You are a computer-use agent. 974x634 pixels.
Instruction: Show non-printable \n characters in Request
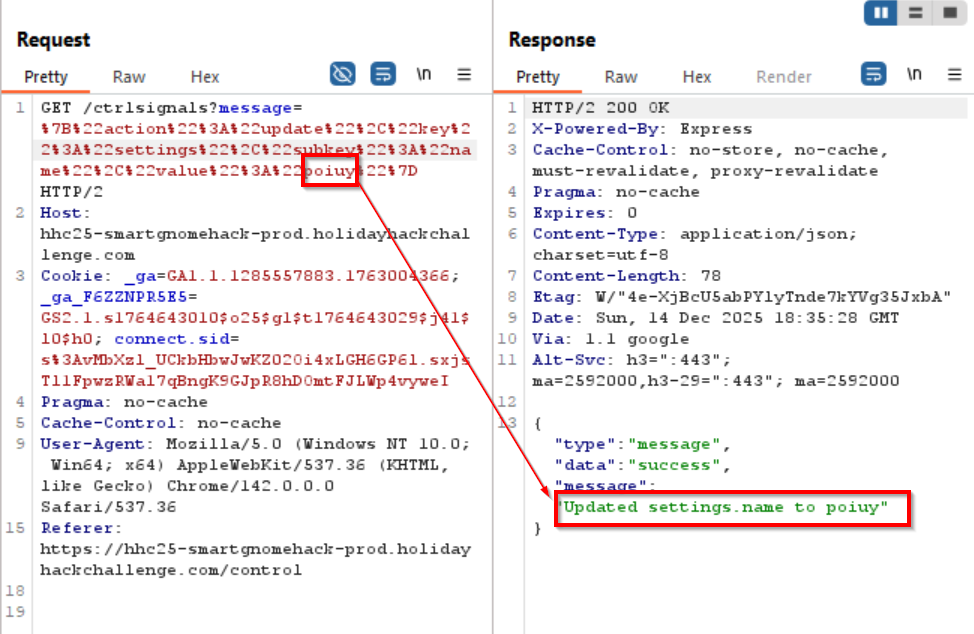(x=424, y=74)
